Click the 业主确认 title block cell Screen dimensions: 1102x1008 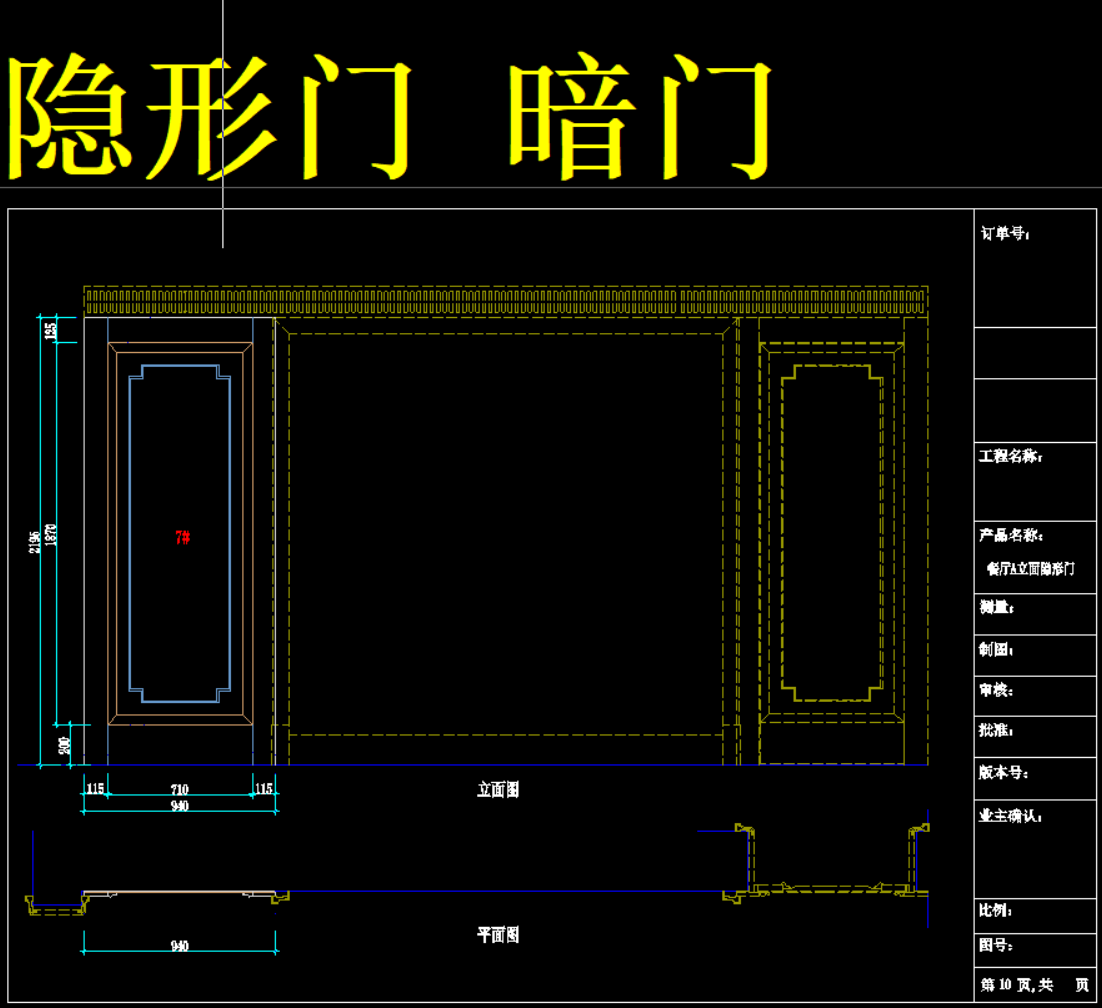click(x=1010, y=816)
